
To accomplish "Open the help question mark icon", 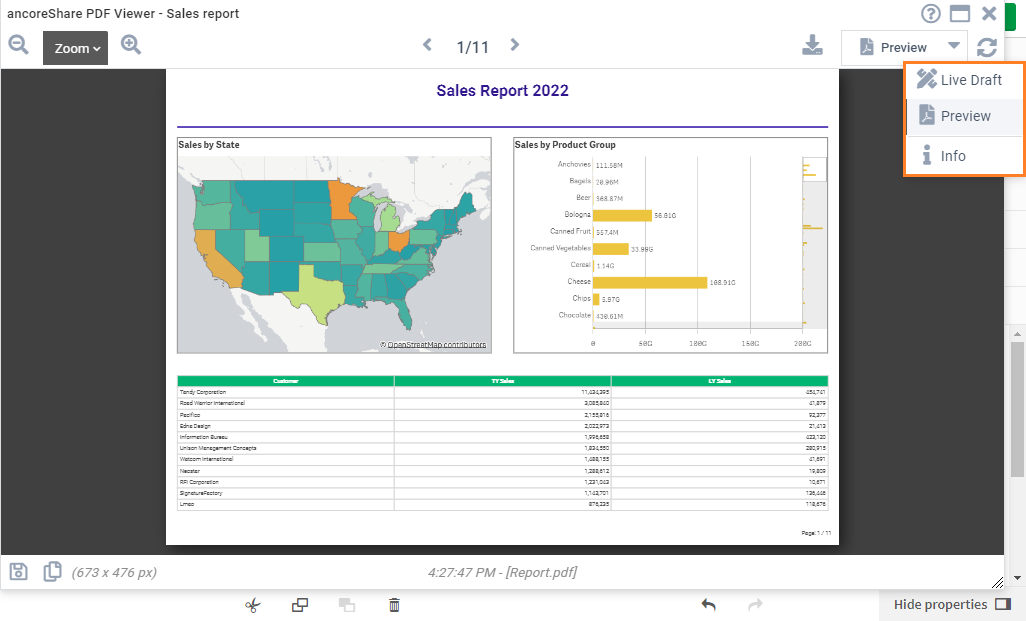I will coord(930,14).
